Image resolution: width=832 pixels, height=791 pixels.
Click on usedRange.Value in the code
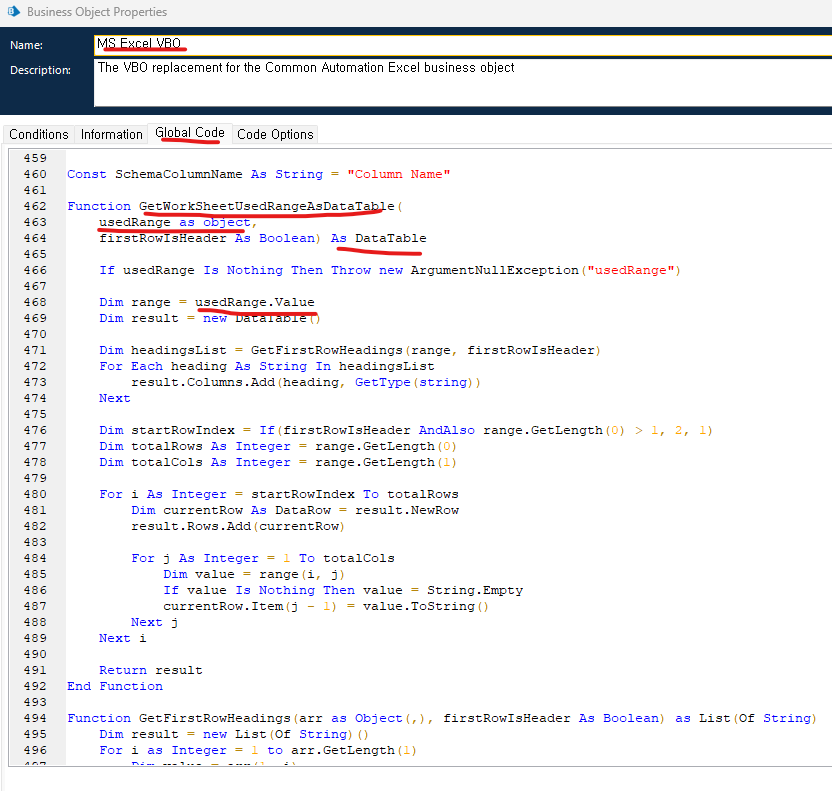(x=254, y=302)
